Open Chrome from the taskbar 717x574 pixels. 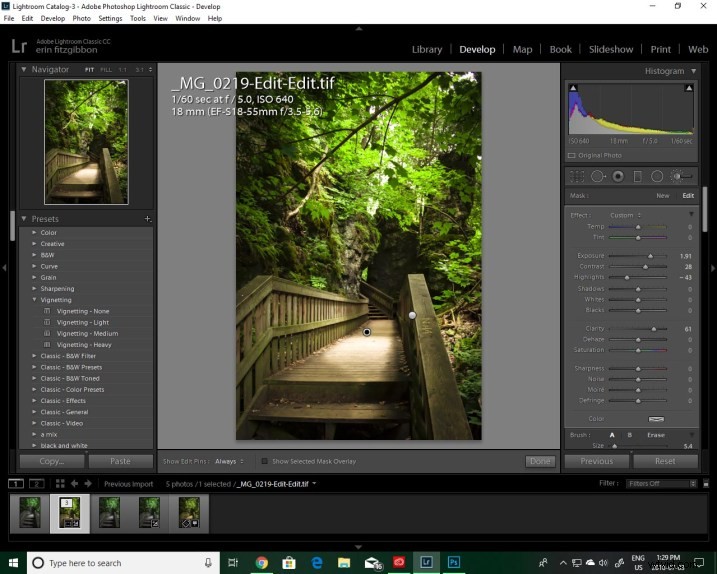click(262, 563)
